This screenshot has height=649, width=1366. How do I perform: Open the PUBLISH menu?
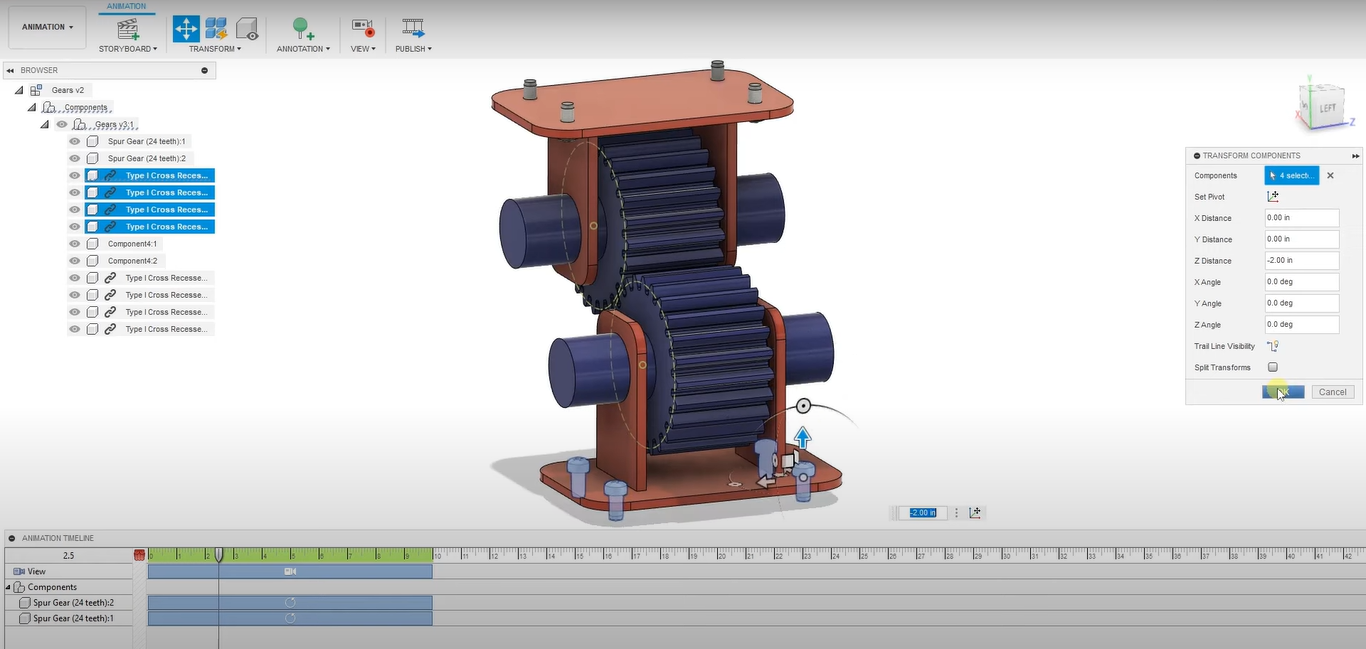click(413, 49)
